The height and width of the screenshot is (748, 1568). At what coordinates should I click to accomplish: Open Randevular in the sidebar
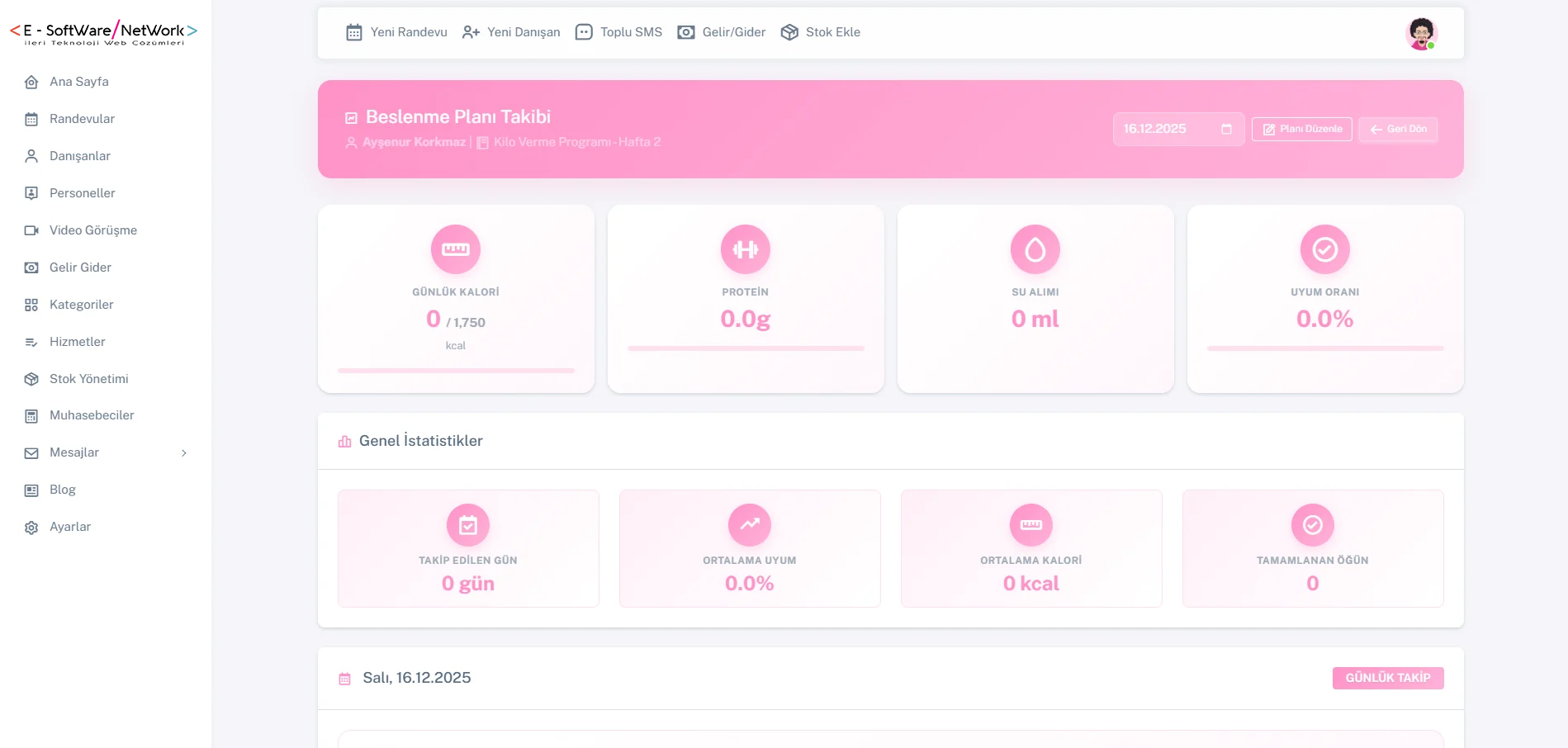[82, 119]
